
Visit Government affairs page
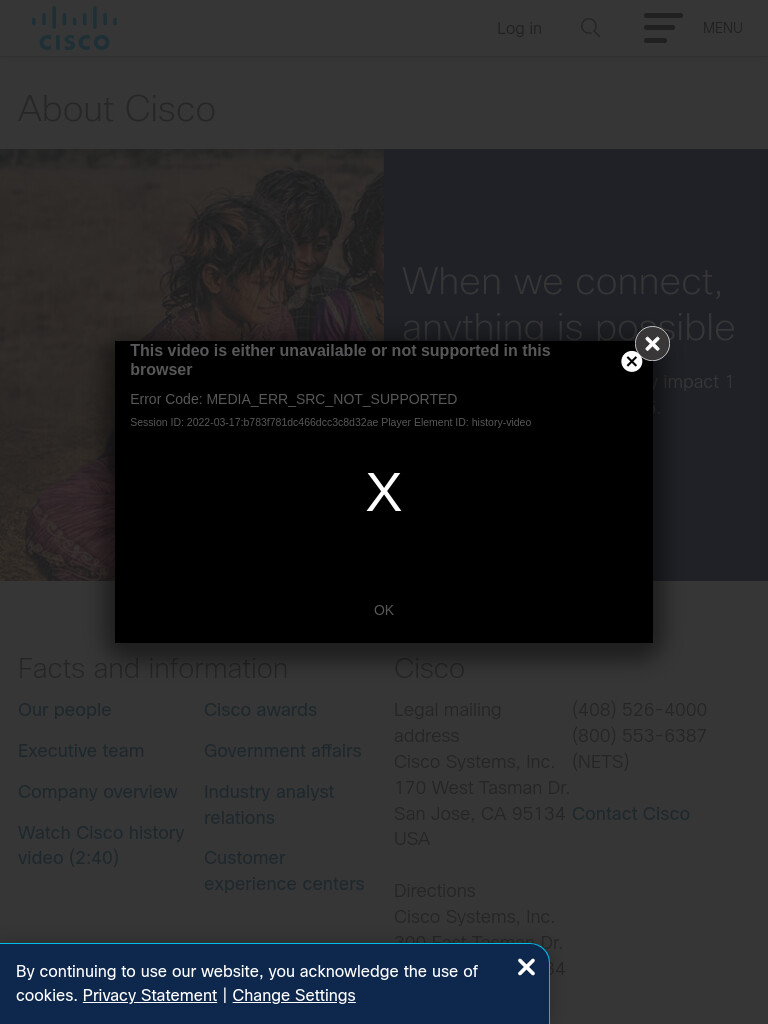point(283,751)
